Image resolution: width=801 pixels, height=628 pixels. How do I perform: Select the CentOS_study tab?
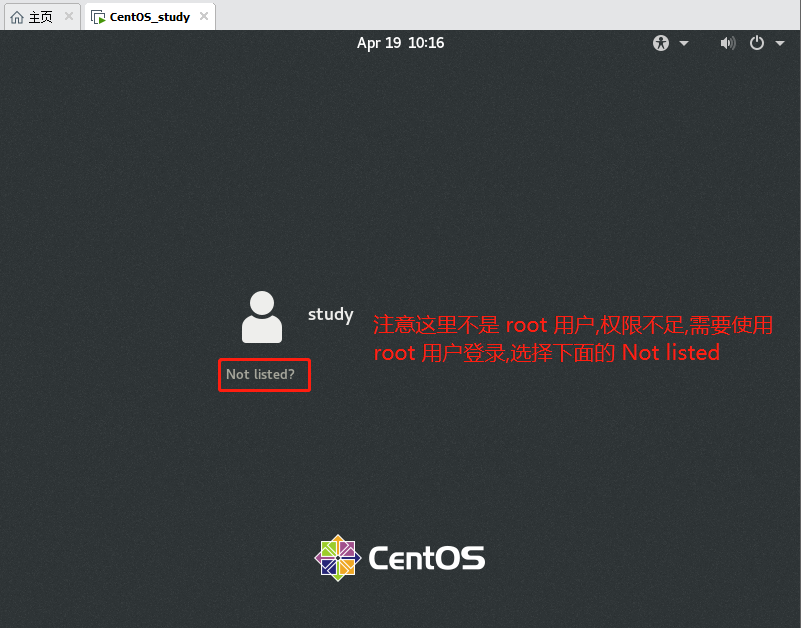coord(149,17)
